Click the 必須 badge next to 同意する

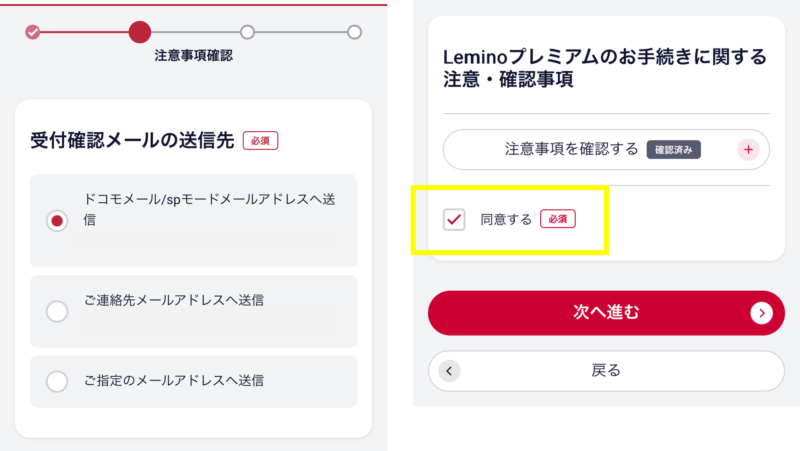[558, 219]
